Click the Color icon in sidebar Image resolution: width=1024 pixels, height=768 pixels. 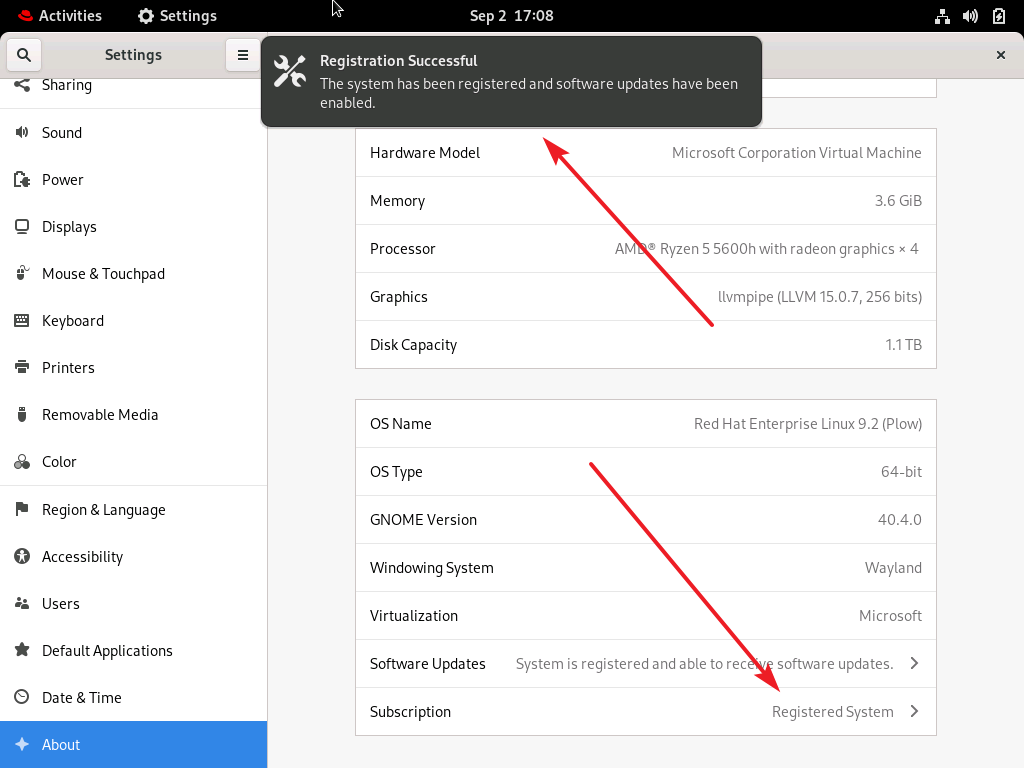[22, 462]
